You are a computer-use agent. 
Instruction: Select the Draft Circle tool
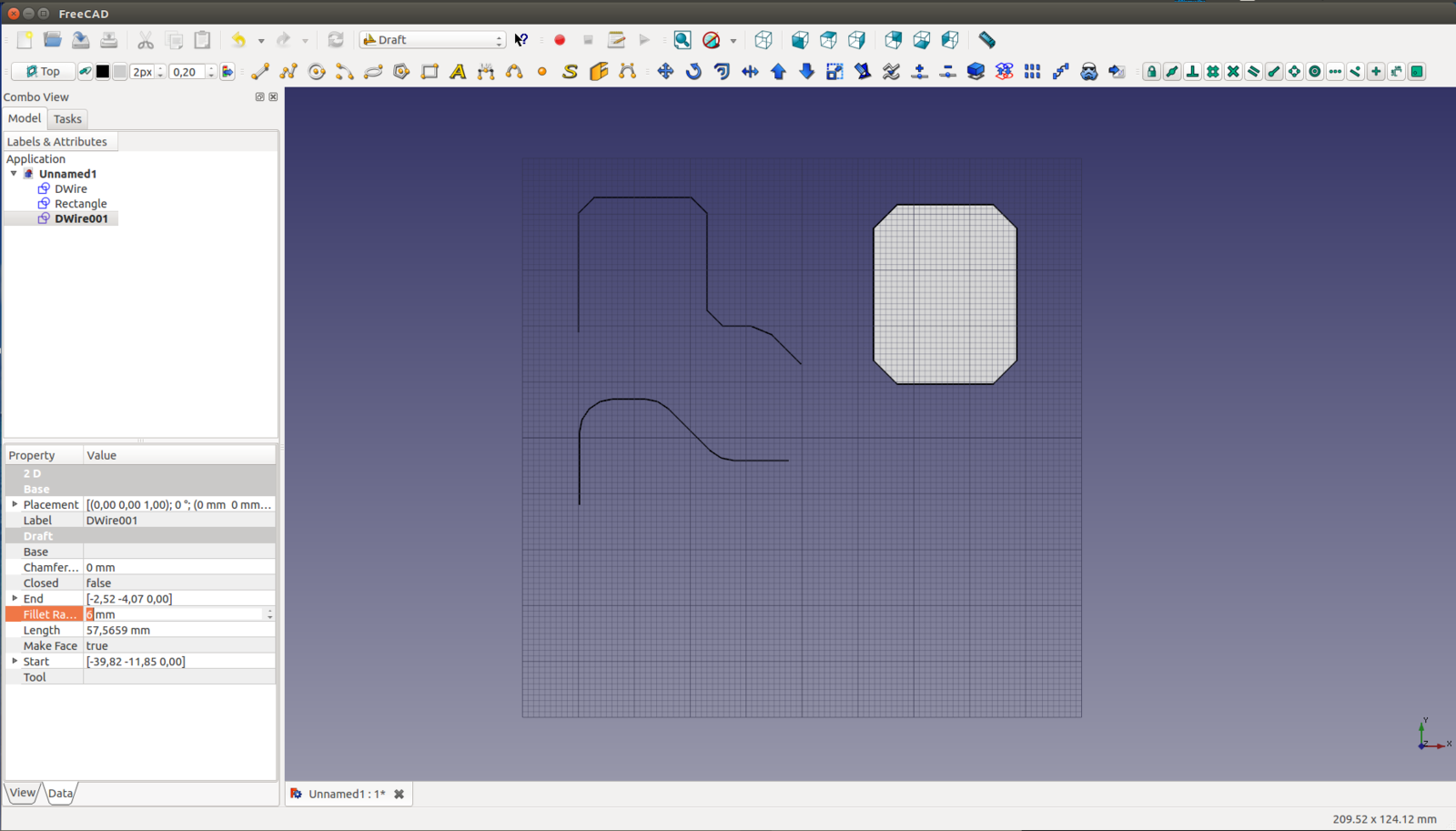coord(317,72)
